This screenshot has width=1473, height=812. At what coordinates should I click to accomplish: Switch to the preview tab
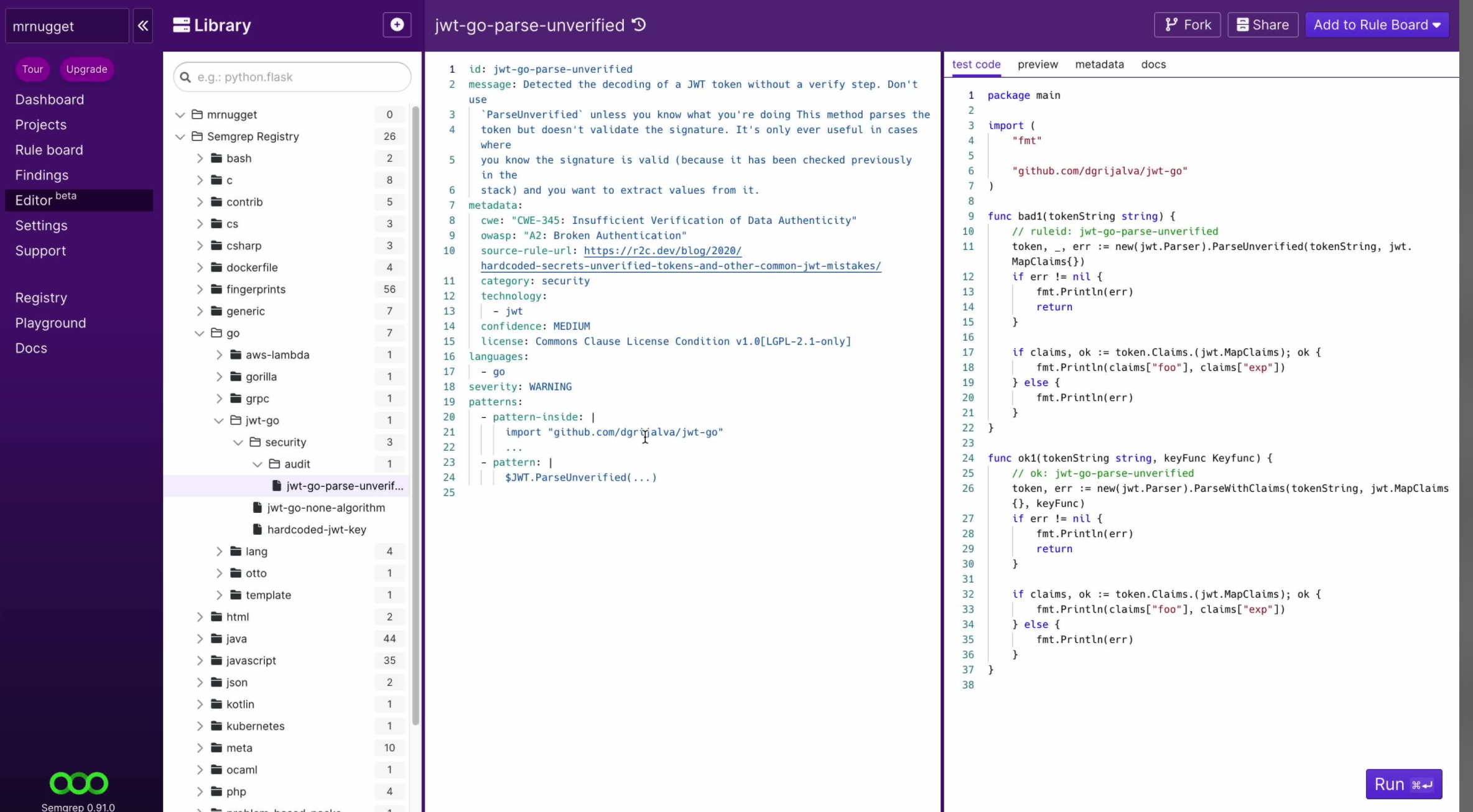coord(1037,64)
